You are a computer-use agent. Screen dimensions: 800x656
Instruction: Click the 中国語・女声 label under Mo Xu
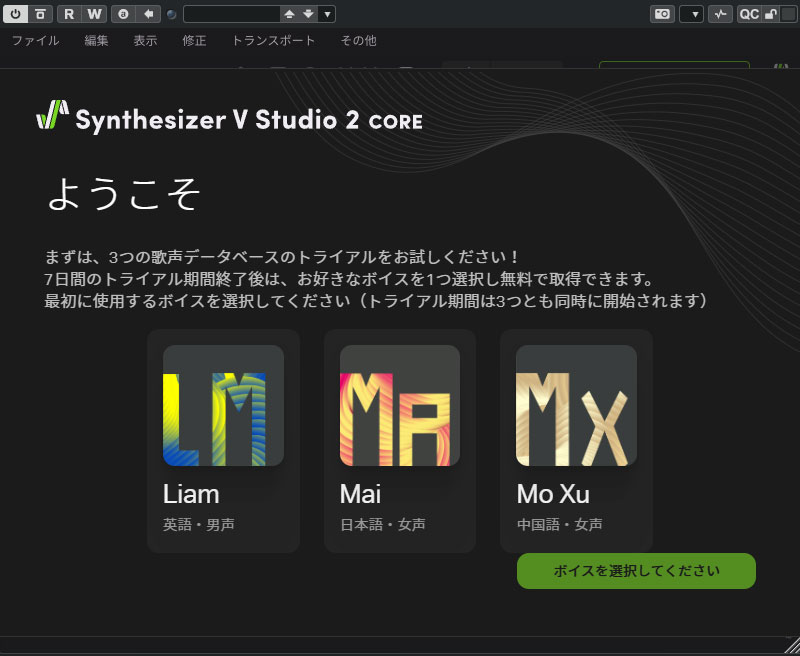pos(559,524)
